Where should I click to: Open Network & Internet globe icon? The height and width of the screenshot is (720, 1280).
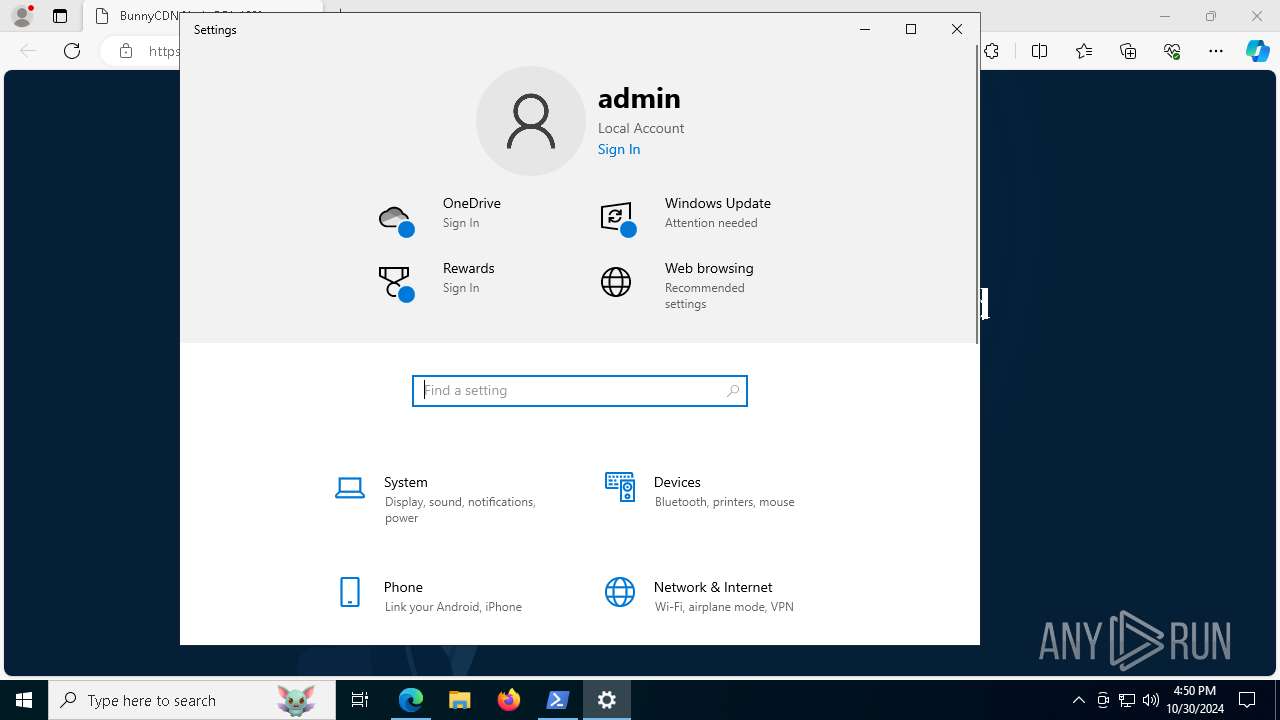pos(620,592)
